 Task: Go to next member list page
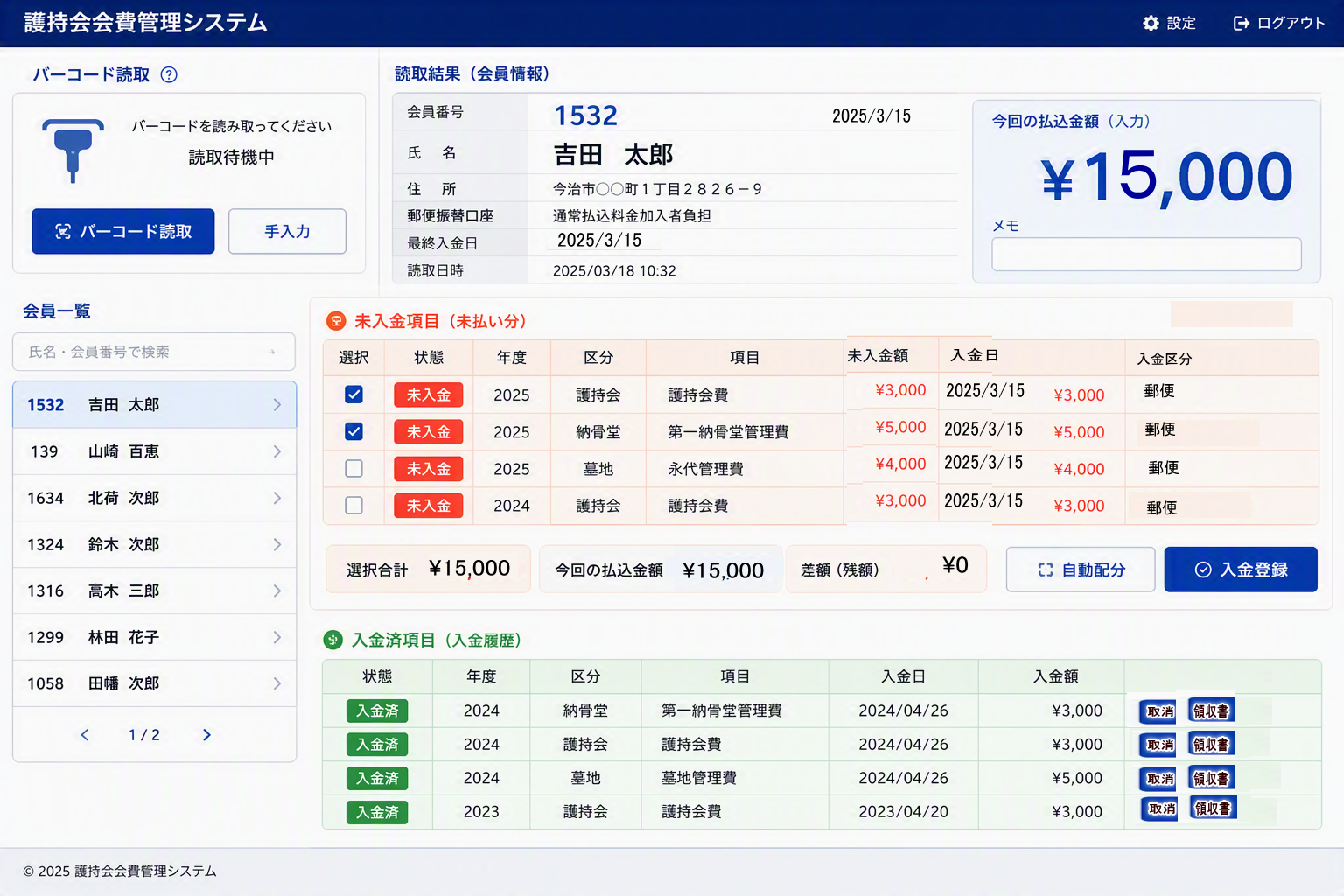point(206,735)
